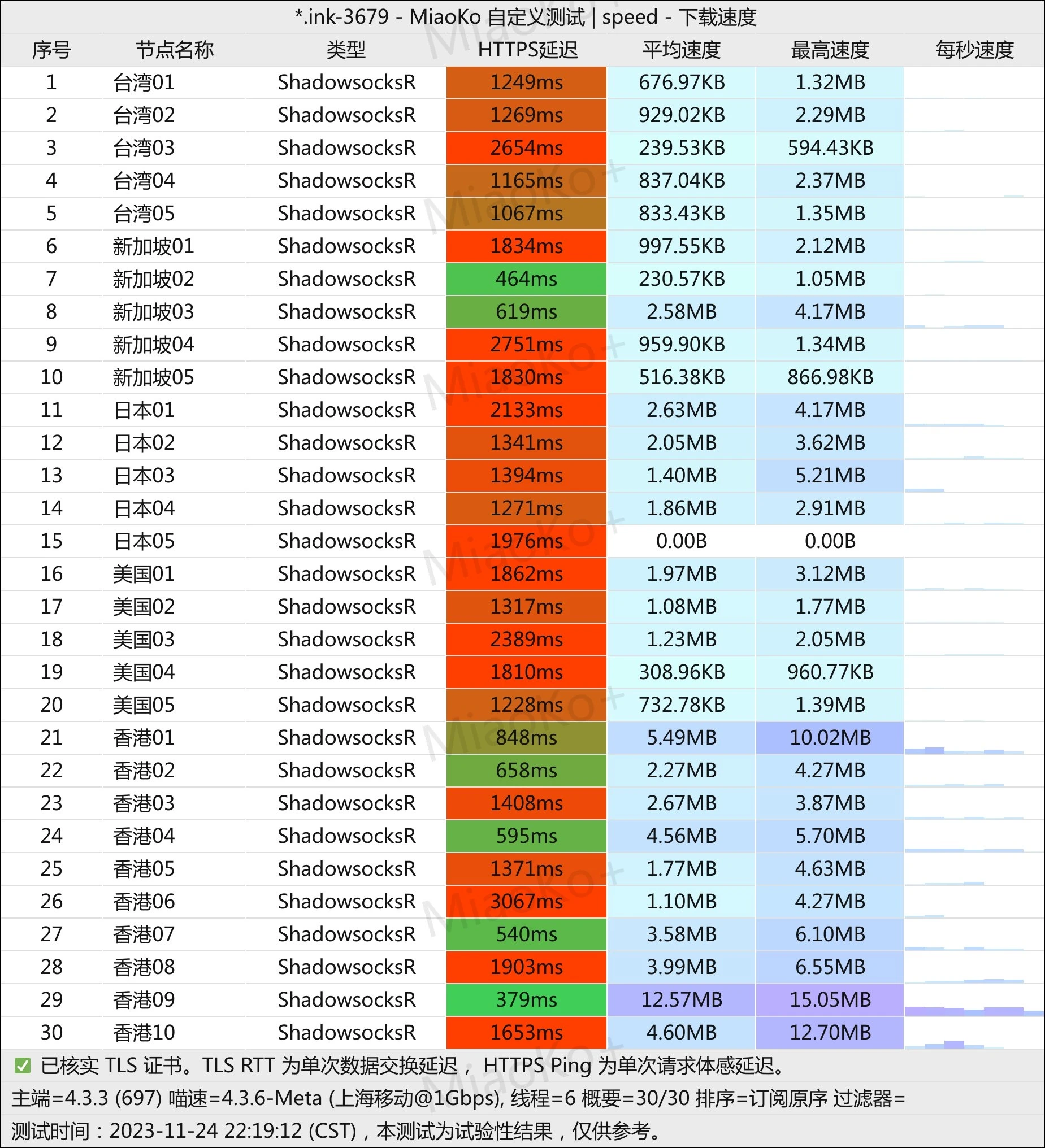Click the red 3067ms latency cell
Viewport: 1045px width, 1148px height.
point(527,902)
